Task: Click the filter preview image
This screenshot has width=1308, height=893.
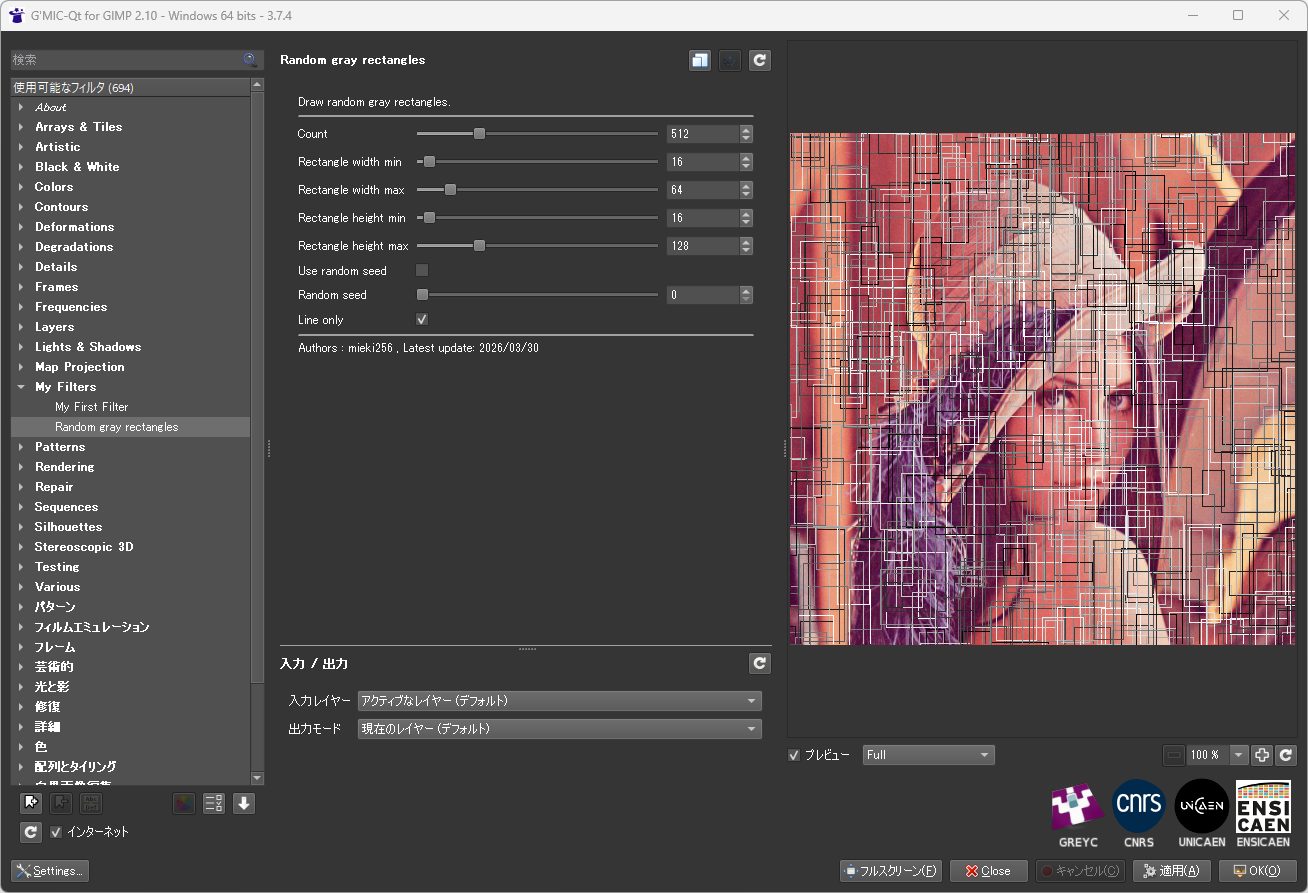Action: click(1043, 389)
